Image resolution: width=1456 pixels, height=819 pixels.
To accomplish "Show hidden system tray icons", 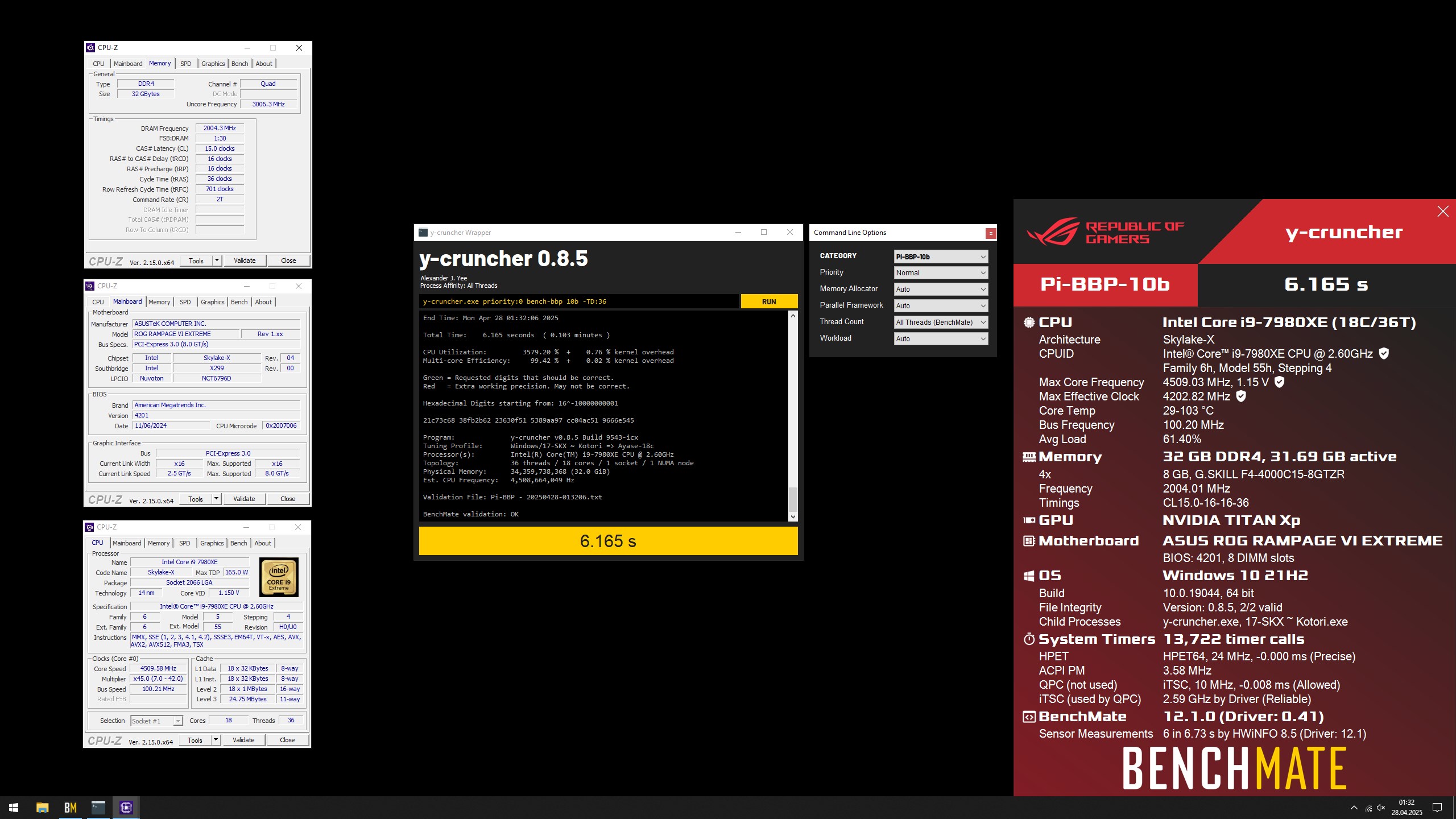I will (x=1354, y=808).
